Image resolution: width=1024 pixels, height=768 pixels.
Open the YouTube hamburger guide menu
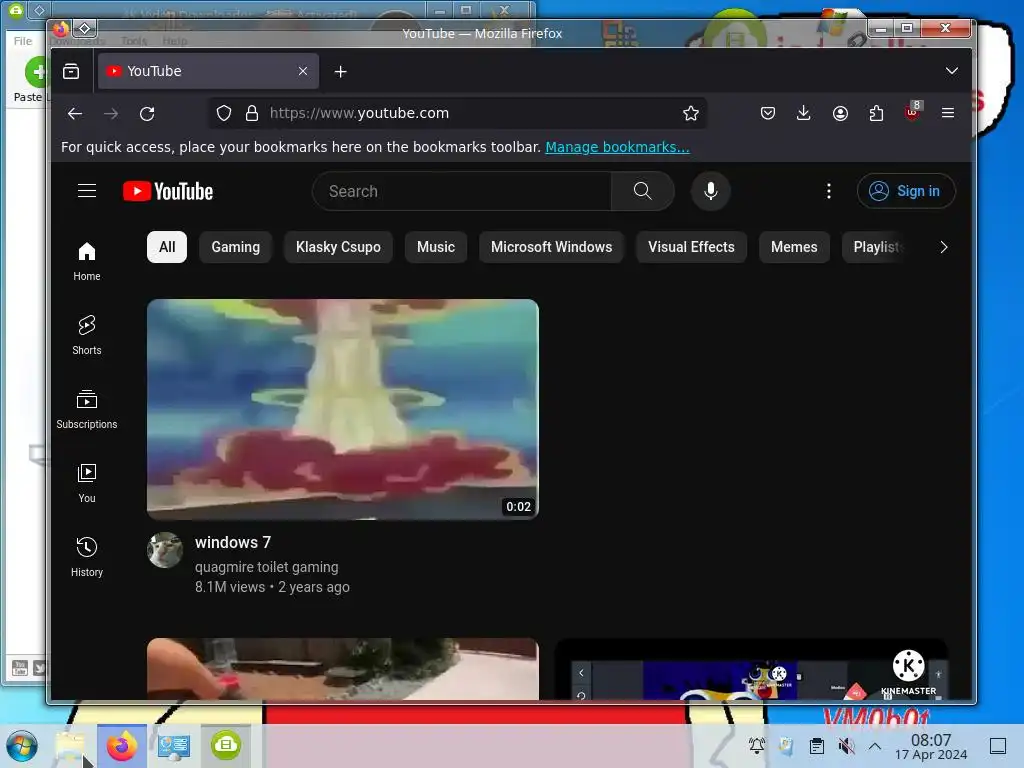point(87,191)
